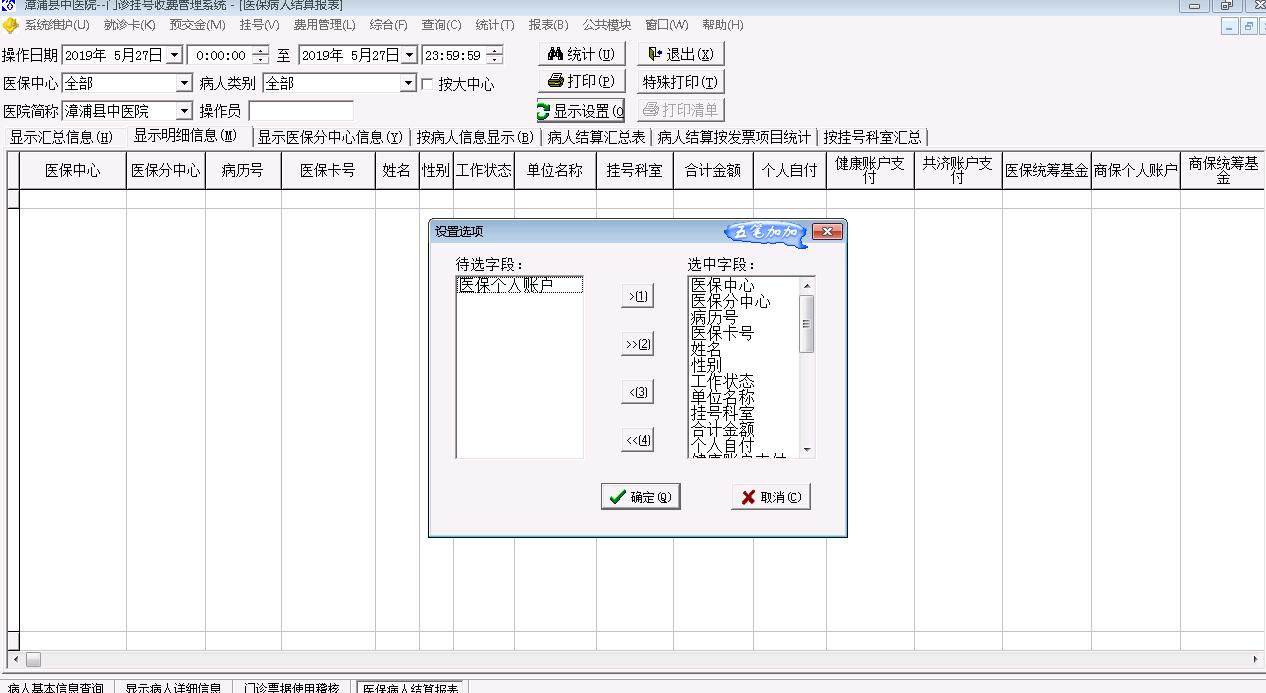Open the 挂号(V) menu
This screenshot has height=693, width=1266.
click(259, 25)
